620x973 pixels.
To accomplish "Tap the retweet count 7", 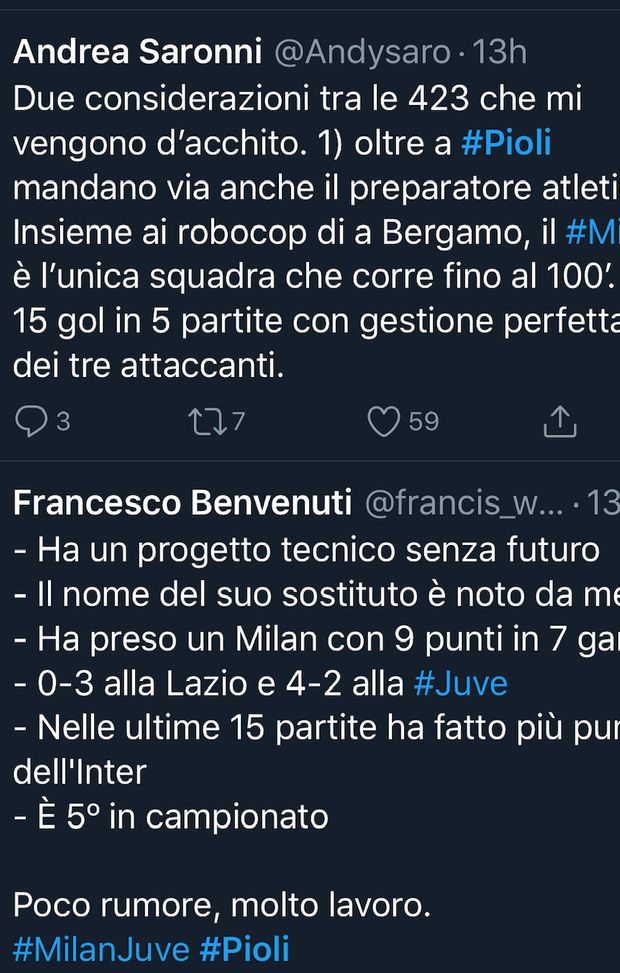I will [238, 422].
